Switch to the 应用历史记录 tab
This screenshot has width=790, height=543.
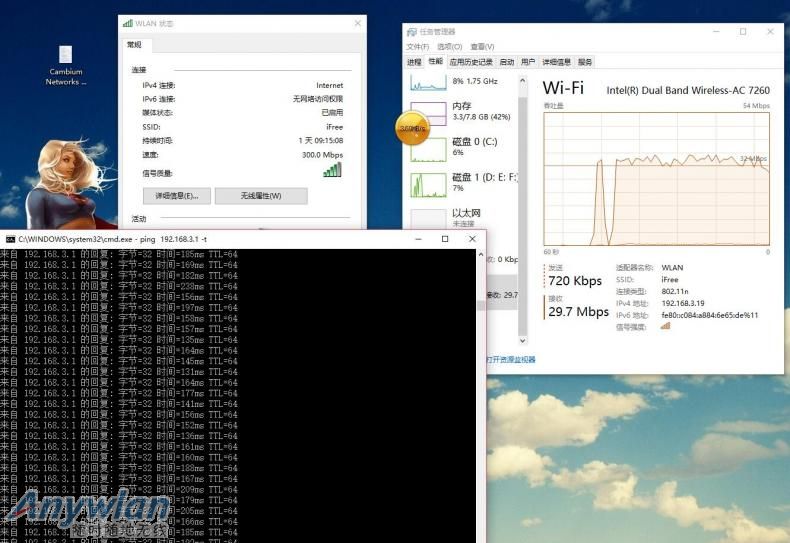click(x=471, y=62)
